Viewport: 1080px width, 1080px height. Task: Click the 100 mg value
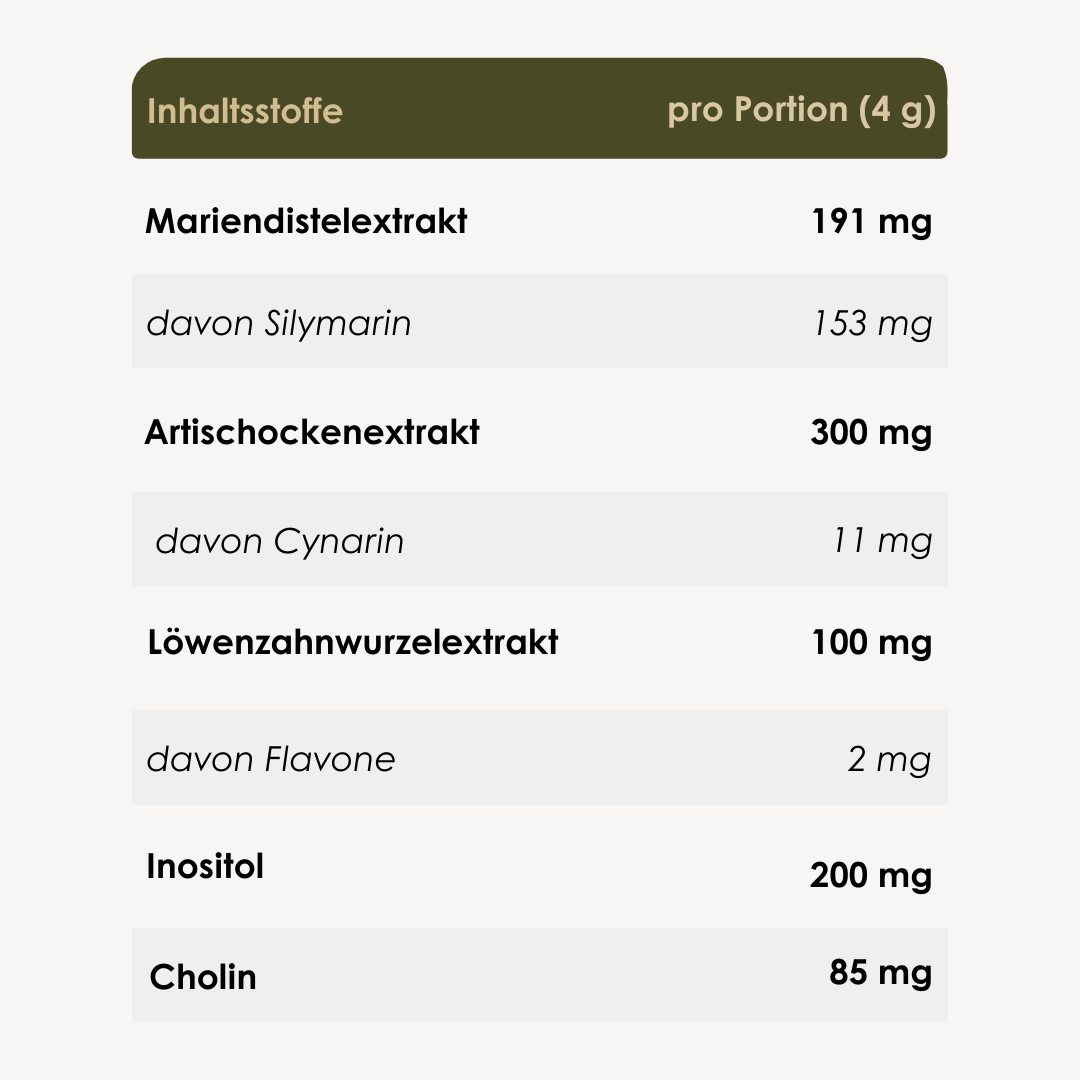coord(871,642)
